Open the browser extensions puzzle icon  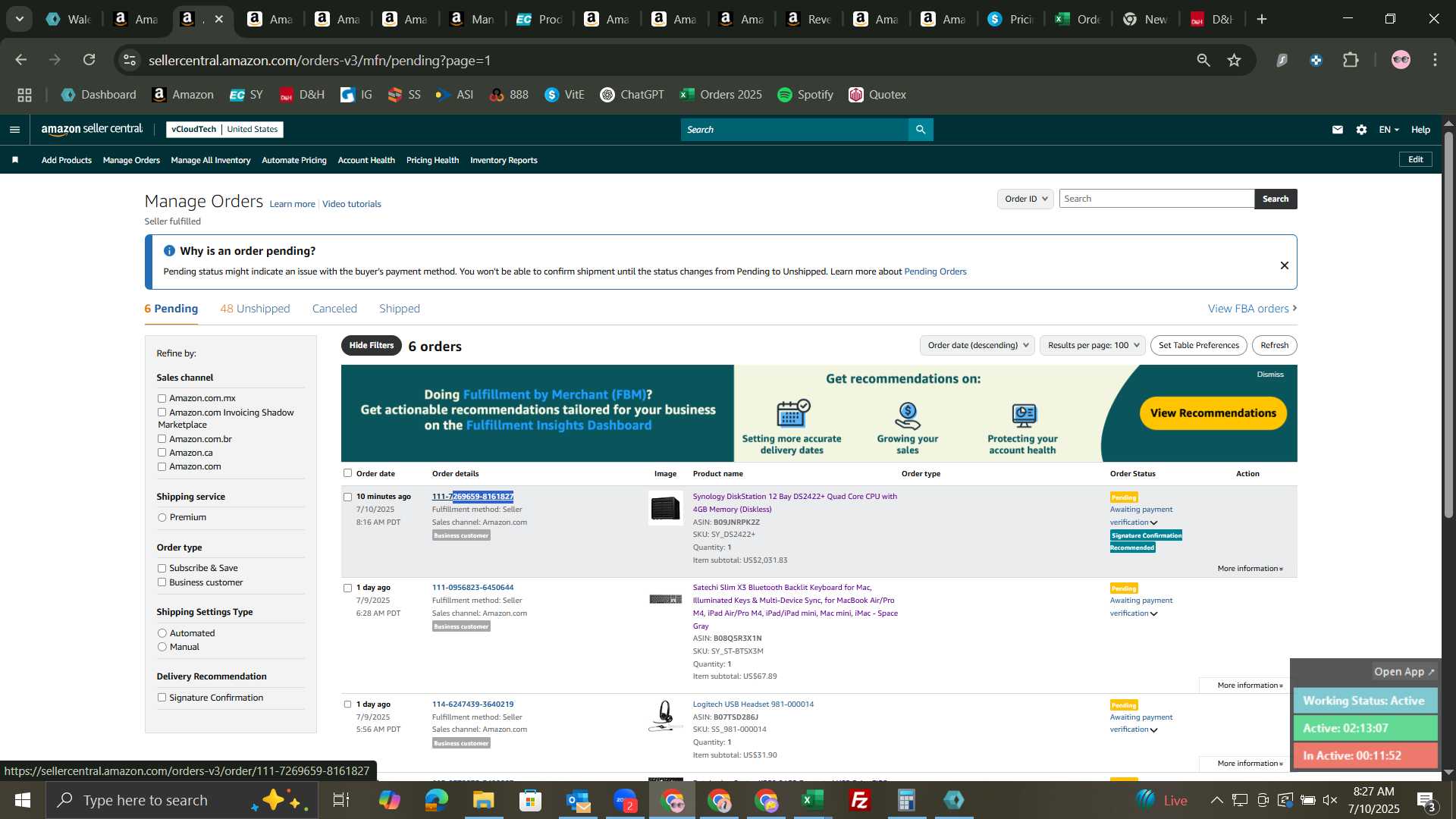1351,60
